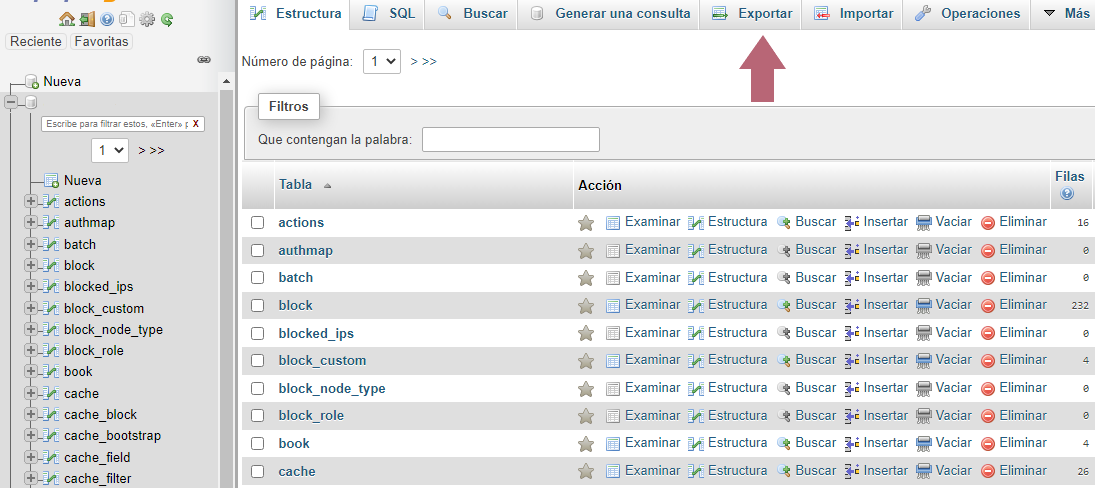
Task: Click the Filas help question icon
Action: click(x=1067, y=194)
